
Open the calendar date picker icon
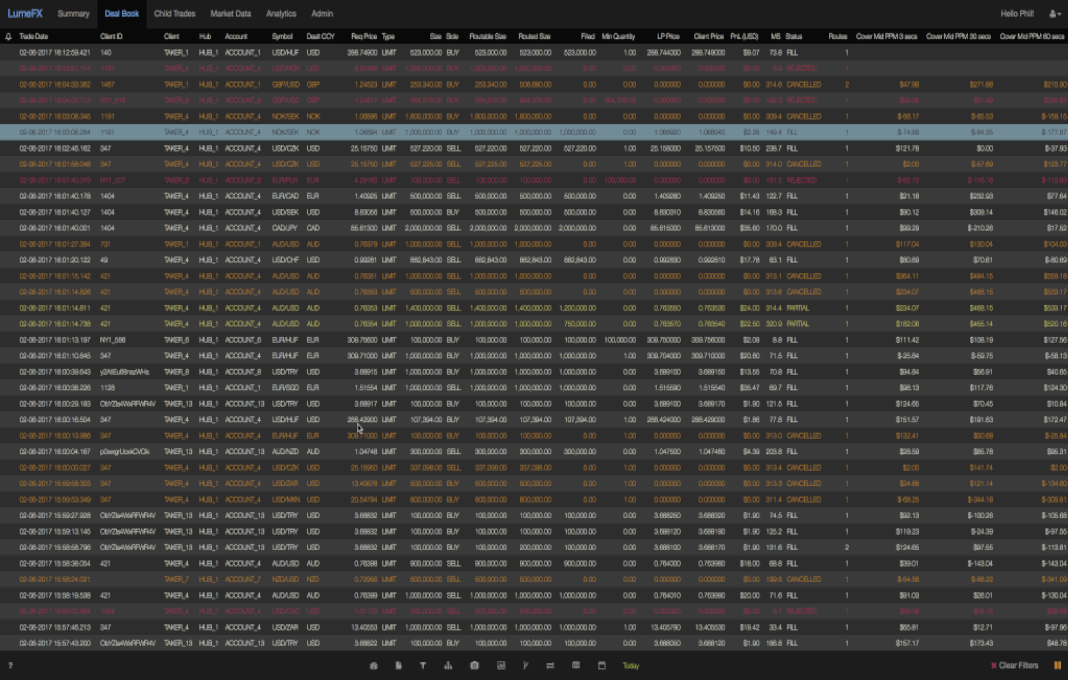coord(601,666)
